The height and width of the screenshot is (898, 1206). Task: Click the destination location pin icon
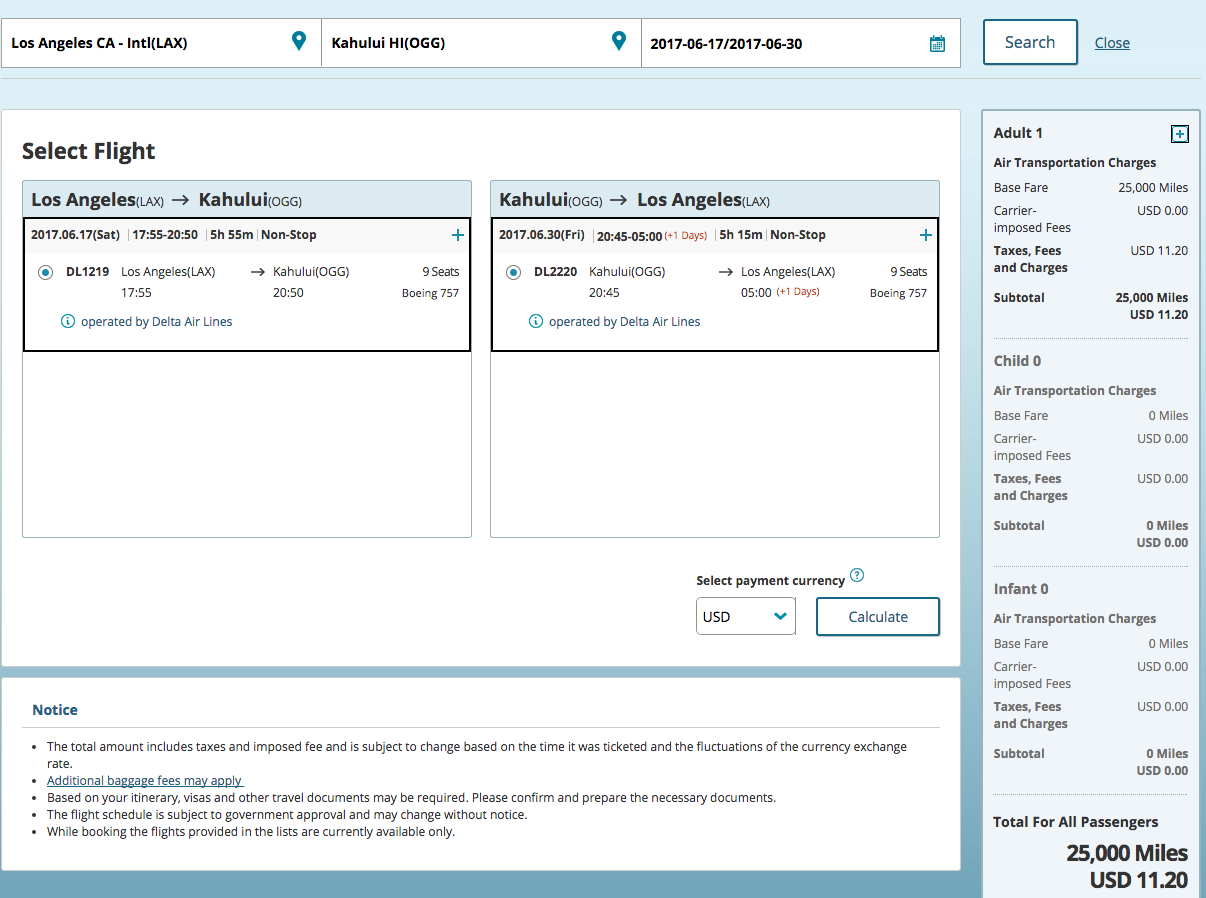[x=618, y=41]
